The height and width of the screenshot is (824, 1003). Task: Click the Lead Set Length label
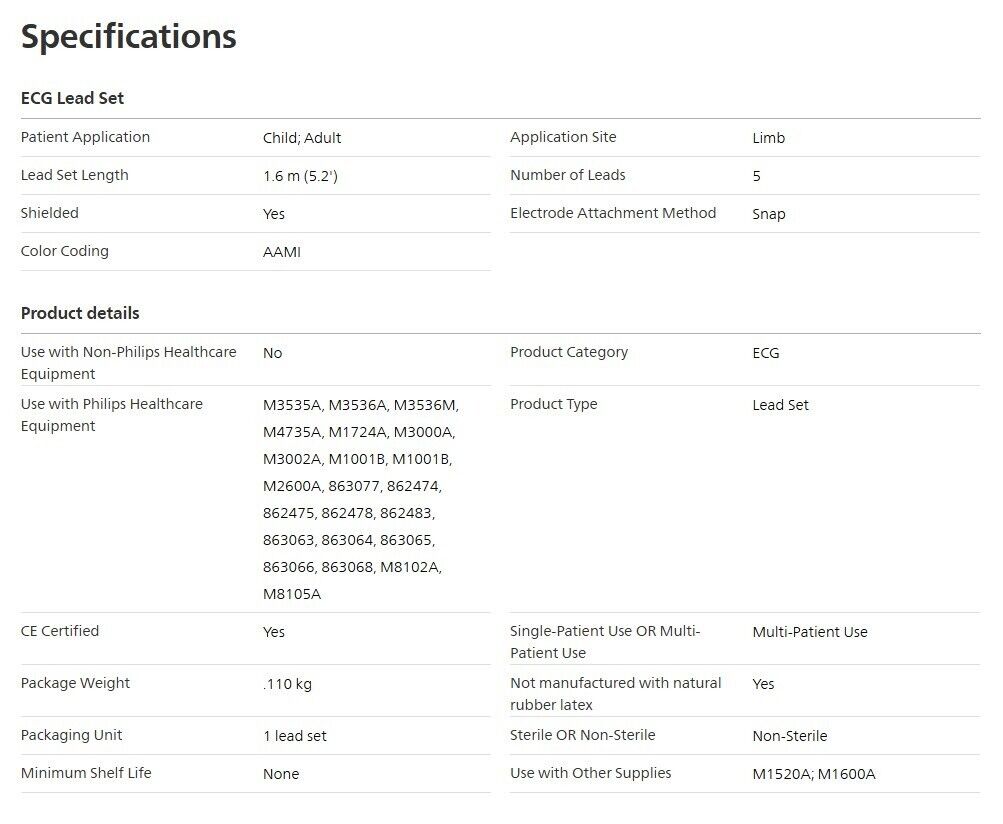click(74, 175)
